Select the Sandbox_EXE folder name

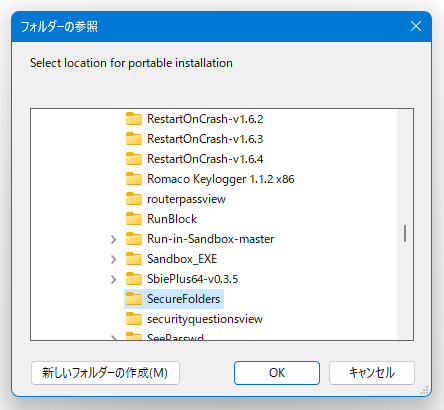182,259
